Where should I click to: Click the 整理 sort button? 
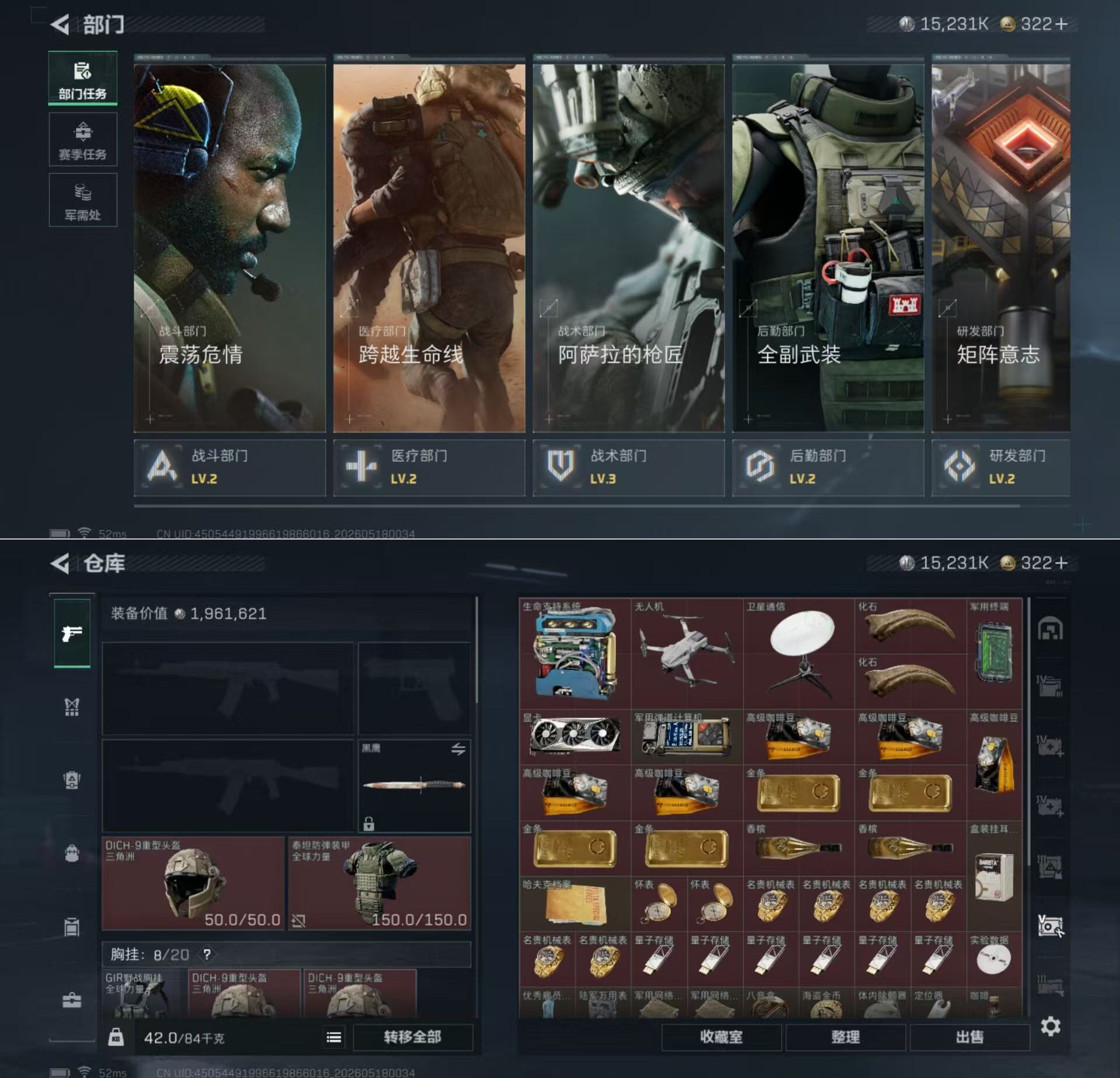click(x=845, y=1037)
